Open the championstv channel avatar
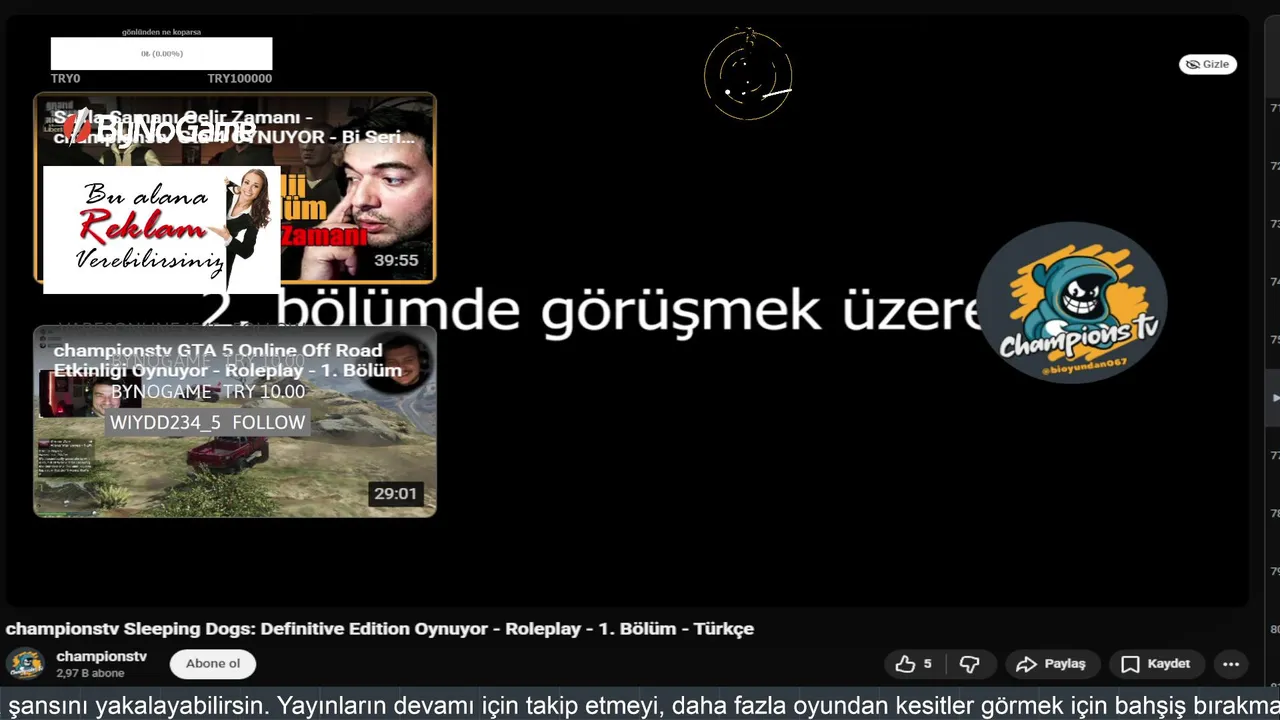 pyautogui.click(x=25, y=664)
